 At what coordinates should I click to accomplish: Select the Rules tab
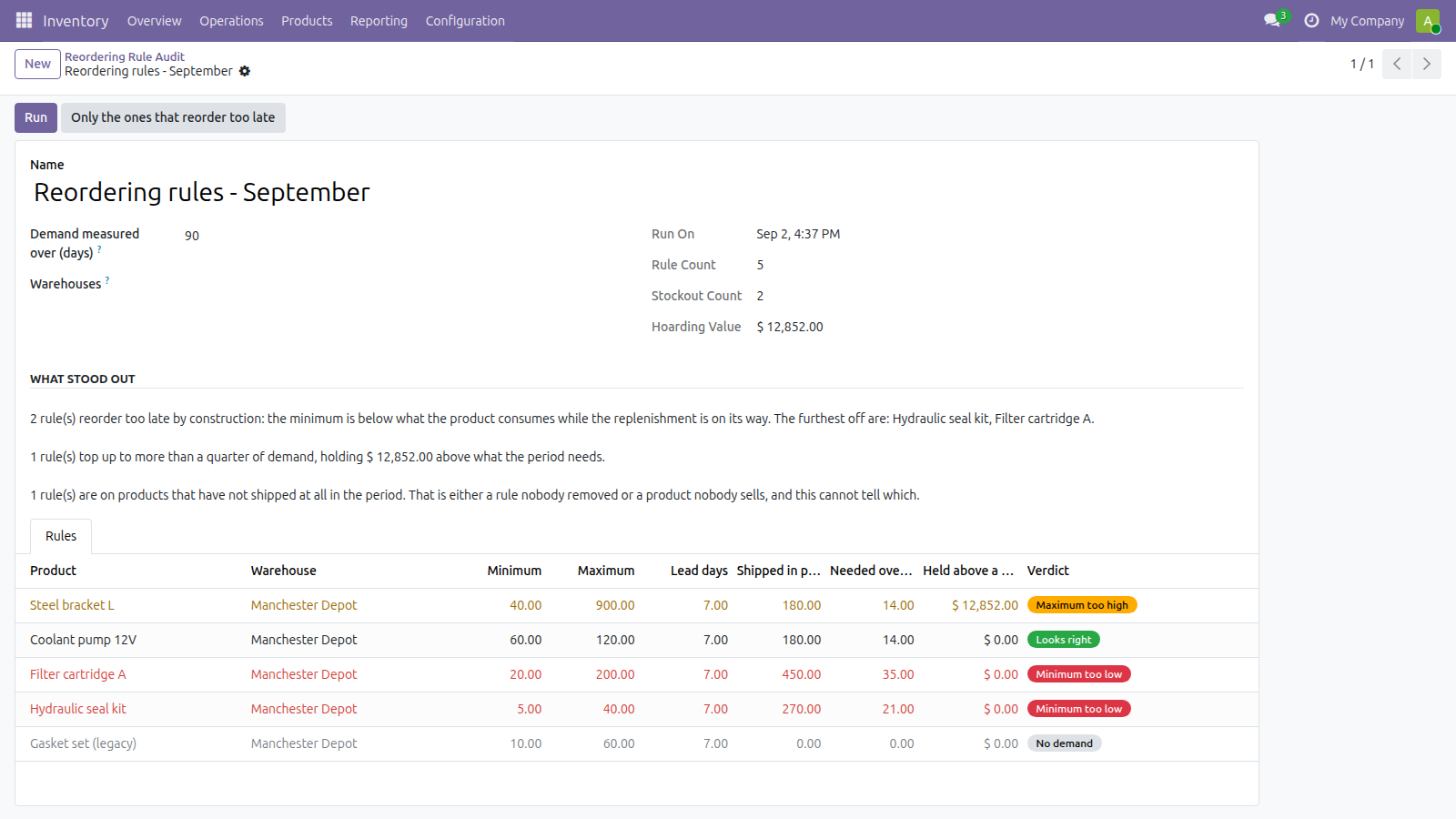pyautogui.click(x=61, y=536)
